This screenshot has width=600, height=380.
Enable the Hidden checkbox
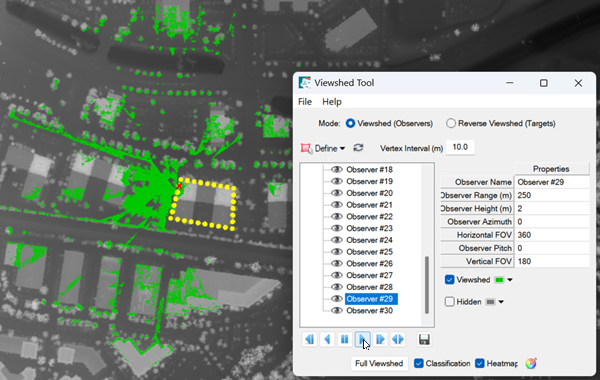pos(450,302)
